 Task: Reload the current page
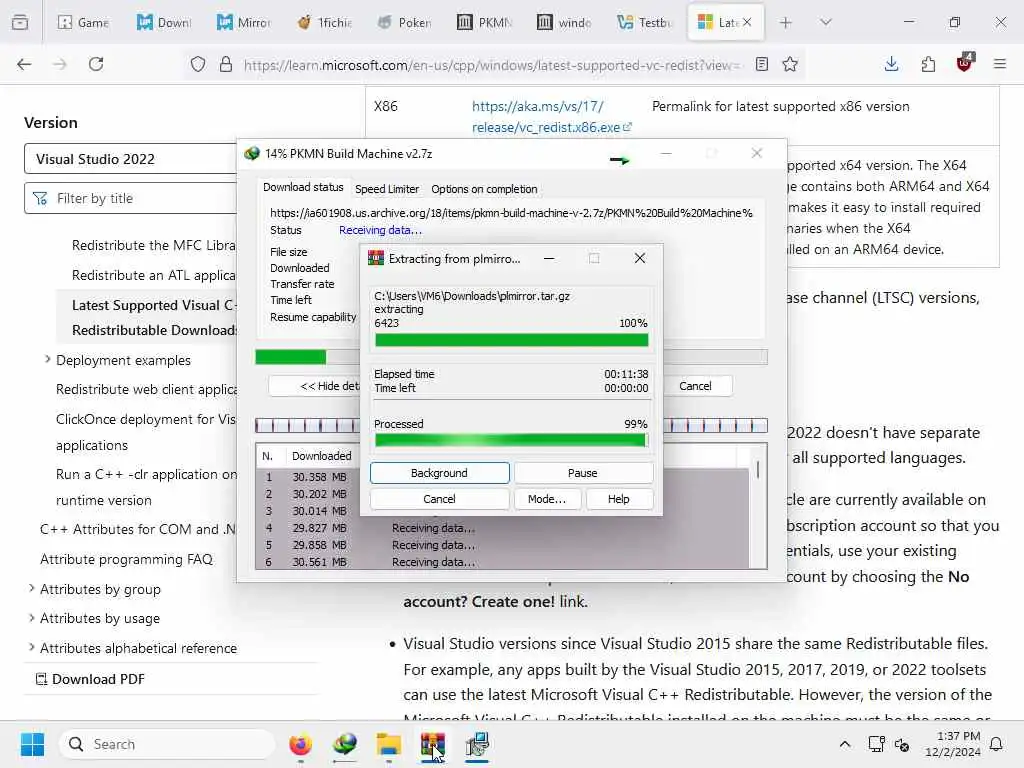96,64
